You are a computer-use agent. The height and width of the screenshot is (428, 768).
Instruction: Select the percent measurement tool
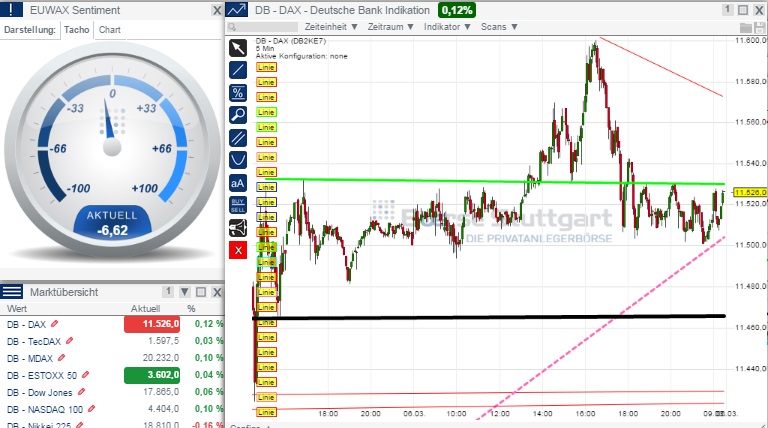tap(238, 93)
